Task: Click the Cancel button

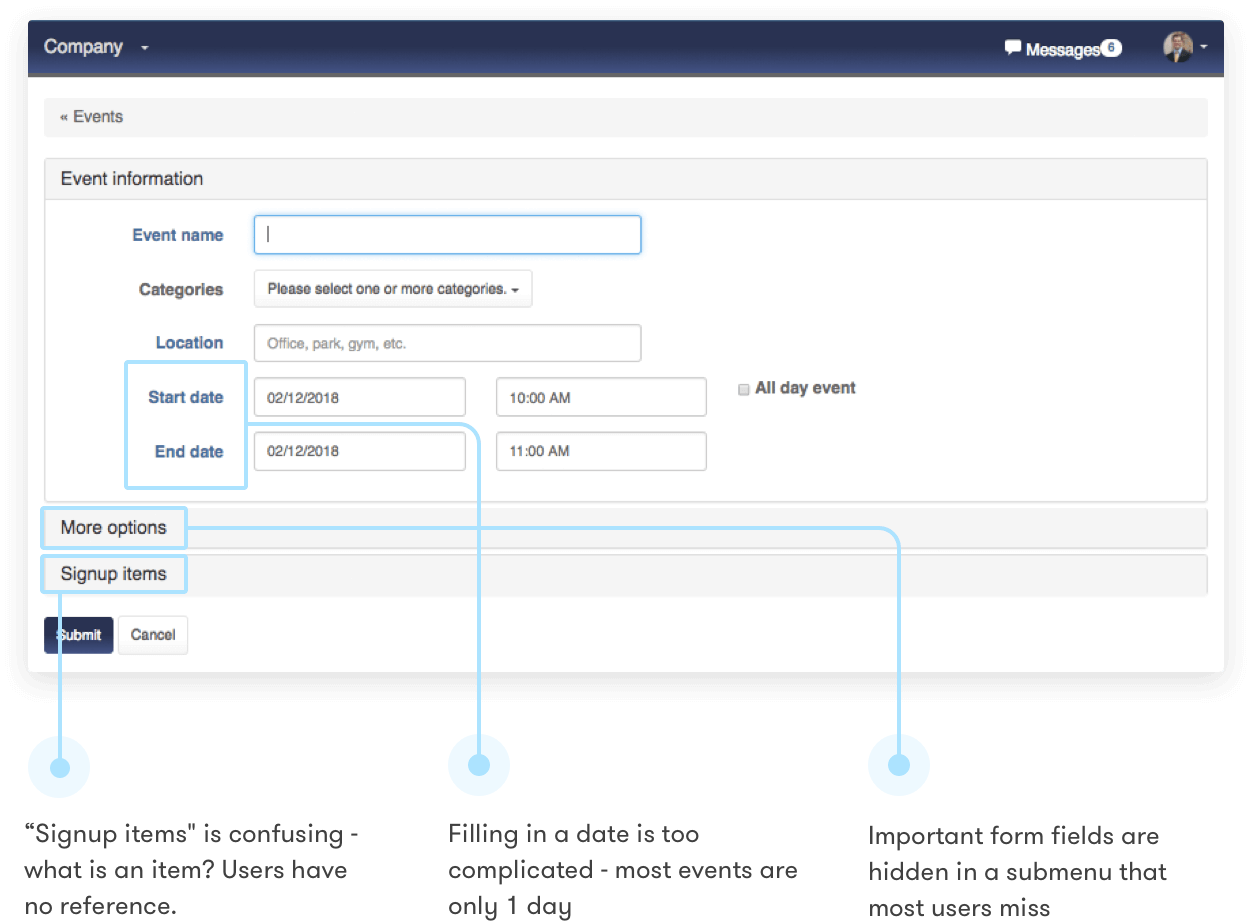Action: tap(153, 635)
